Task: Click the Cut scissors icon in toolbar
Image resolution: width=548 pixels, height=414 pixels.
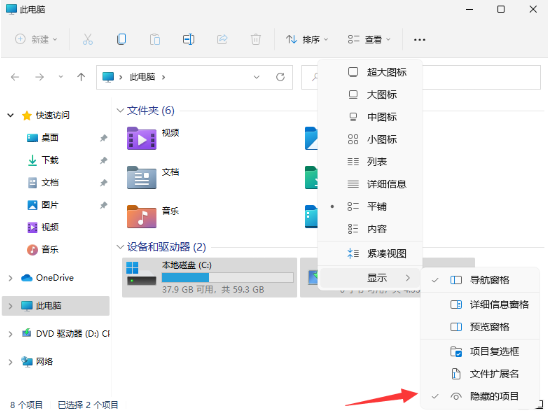Action: (x=88, y=39)
